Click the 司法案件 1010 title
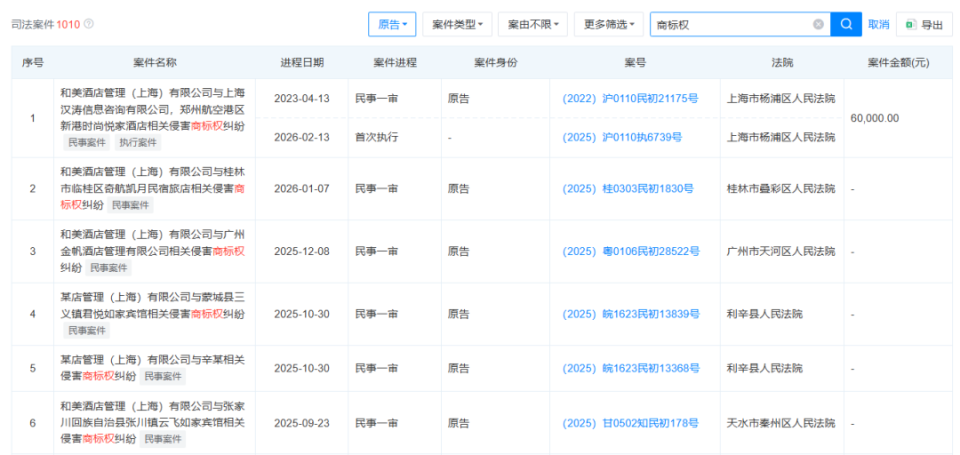This screenshot has height=455, width=960. click(x=46, y=24)
